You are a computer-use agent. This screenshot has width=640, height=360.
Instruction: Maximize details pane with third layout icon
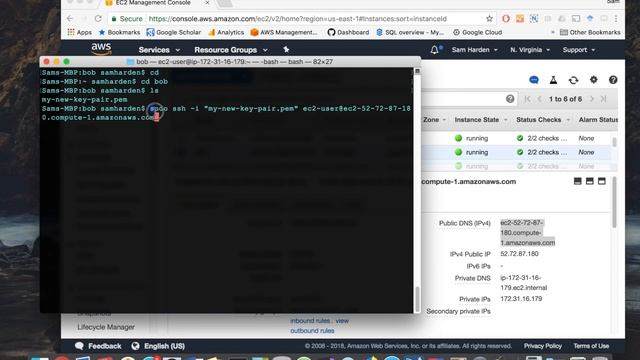[602, 181]
